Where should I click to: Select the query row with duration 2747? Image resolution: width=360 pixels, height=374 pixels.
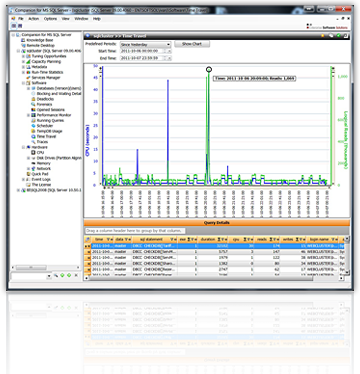[x=215, y=269]
